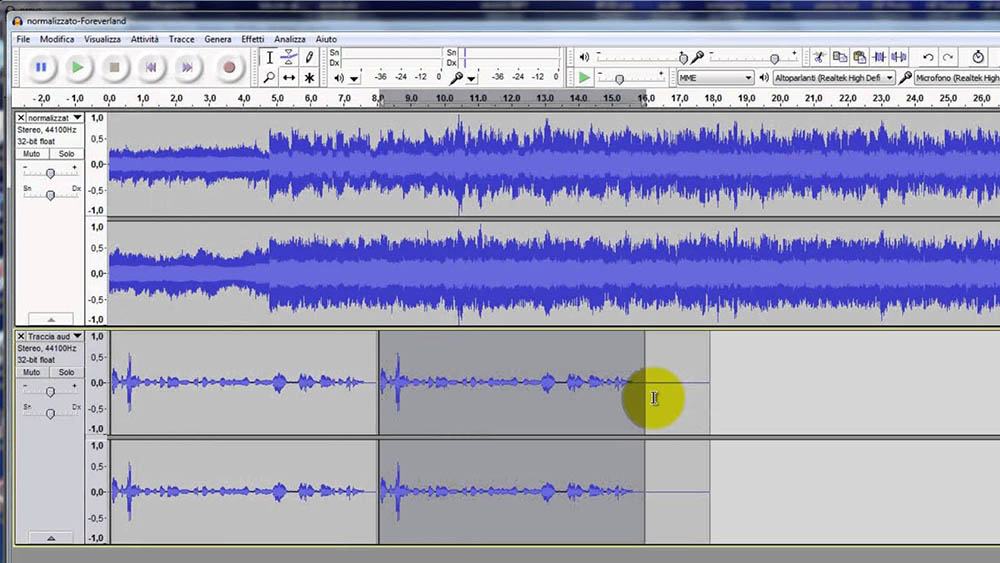The image size is (1000, 563).
Task: Collapse the normalizzat track with bottom arrow
Action: 50,319
